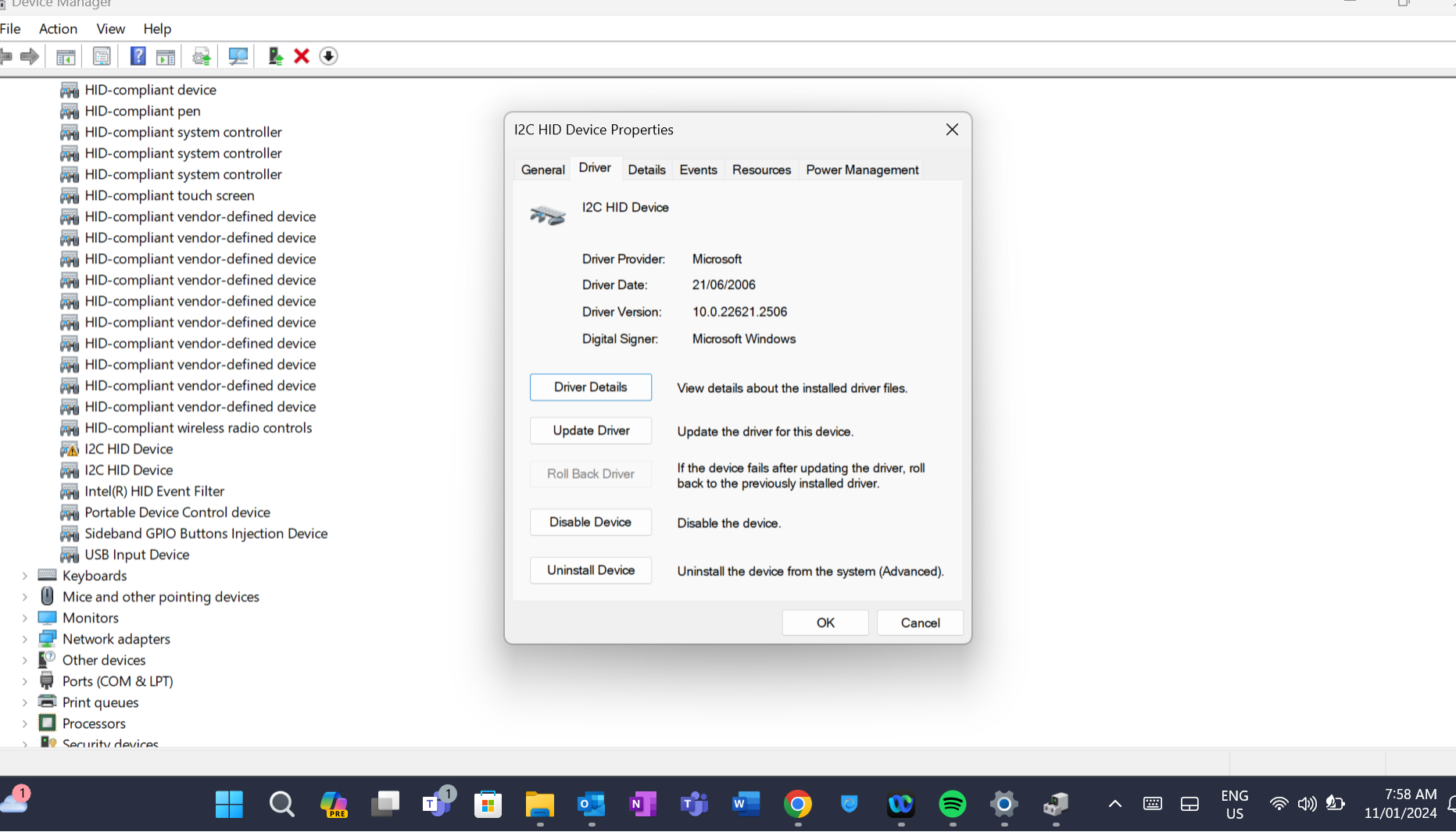Expand the Keyboards category
The width and height of the screenshot is (1456, 832).
25,576
